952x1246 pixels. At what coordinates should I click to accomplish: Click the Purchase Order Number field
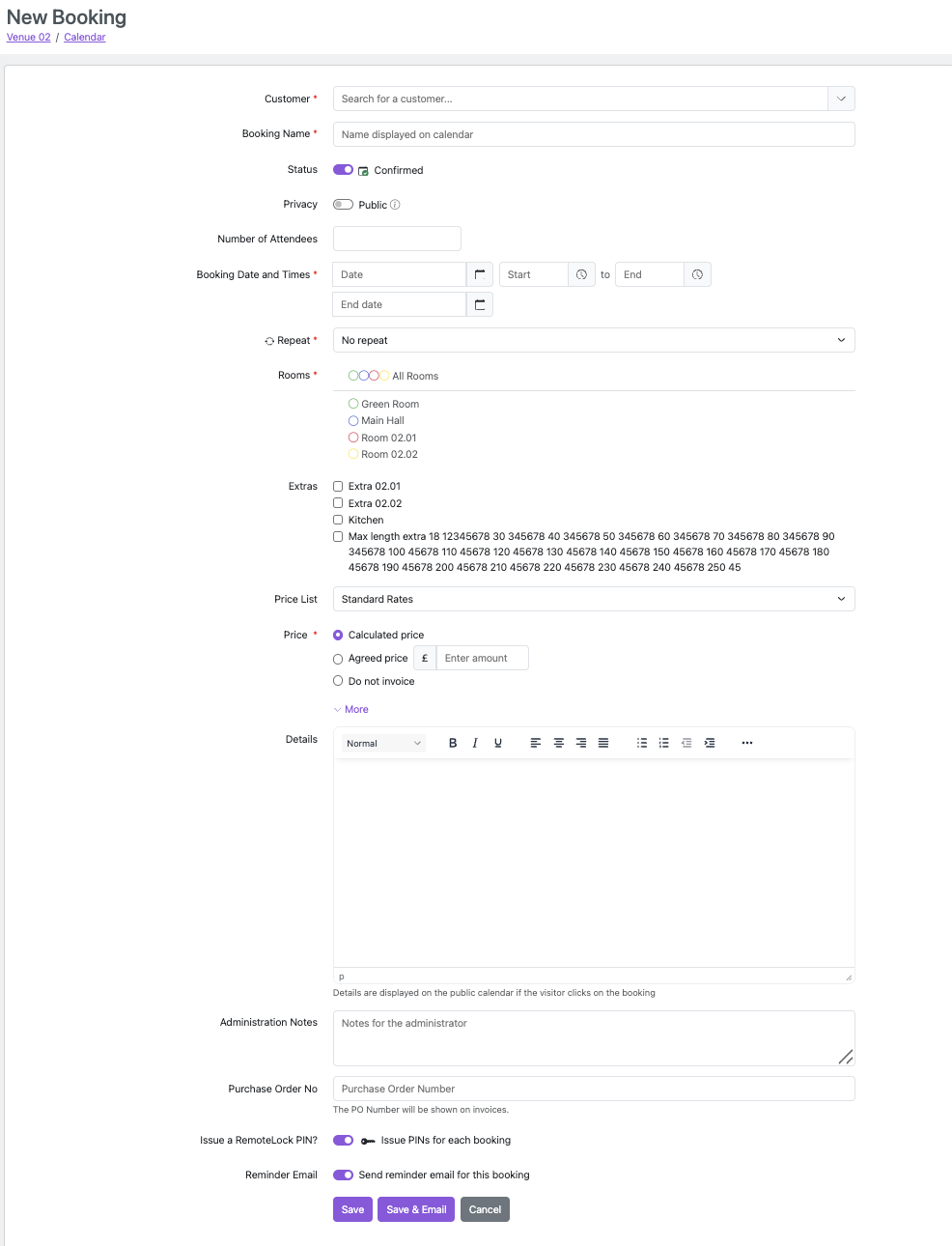coord(593,1089)
